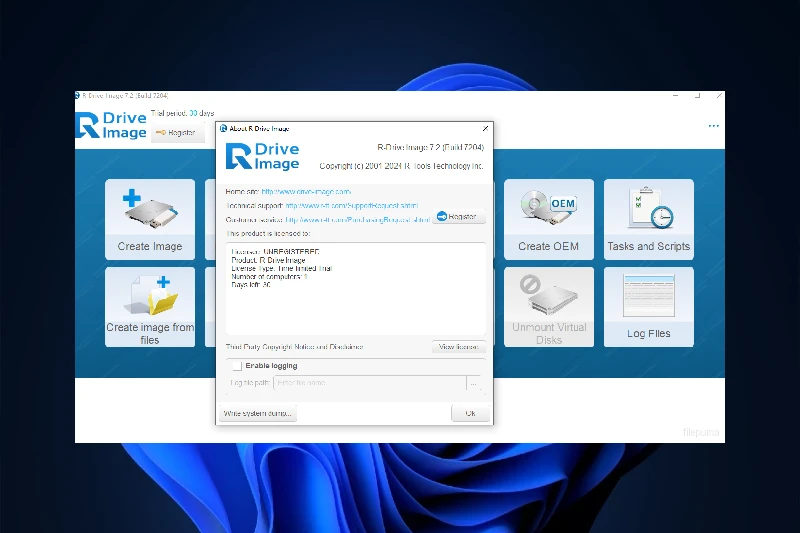This screenshot has height=533, width=800.
Task: Open the three-dot menu in main window
Action: tap(714, 126)
